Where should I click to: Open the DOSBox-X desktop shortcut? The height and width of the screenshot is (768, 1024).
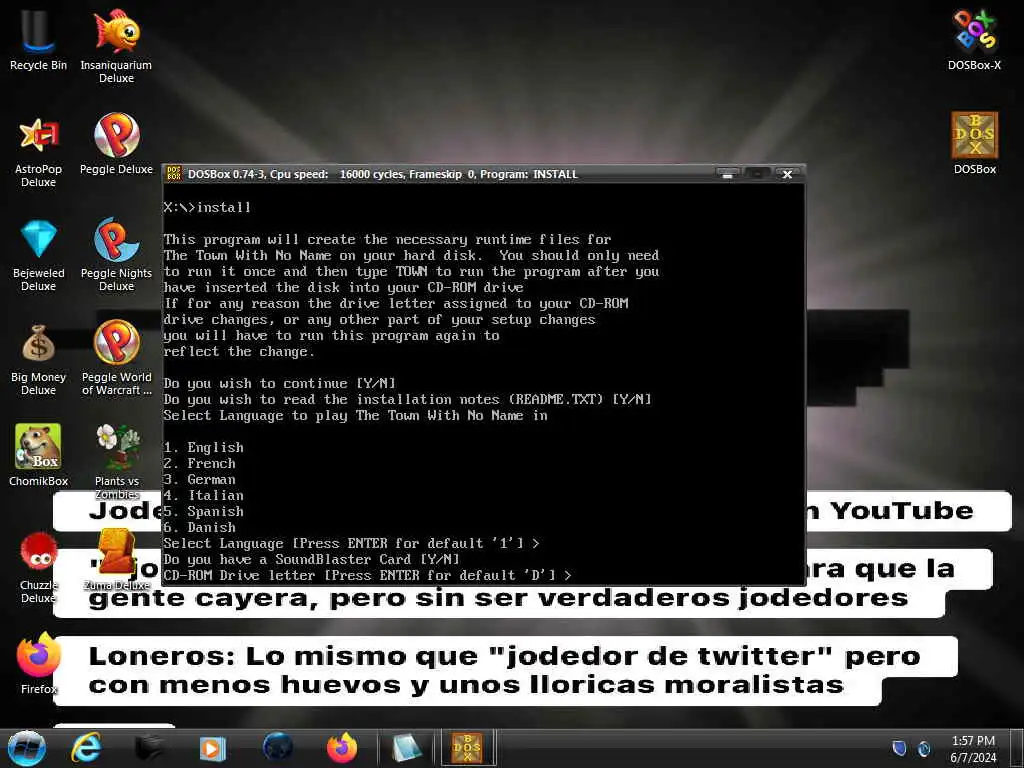(974, 38)
